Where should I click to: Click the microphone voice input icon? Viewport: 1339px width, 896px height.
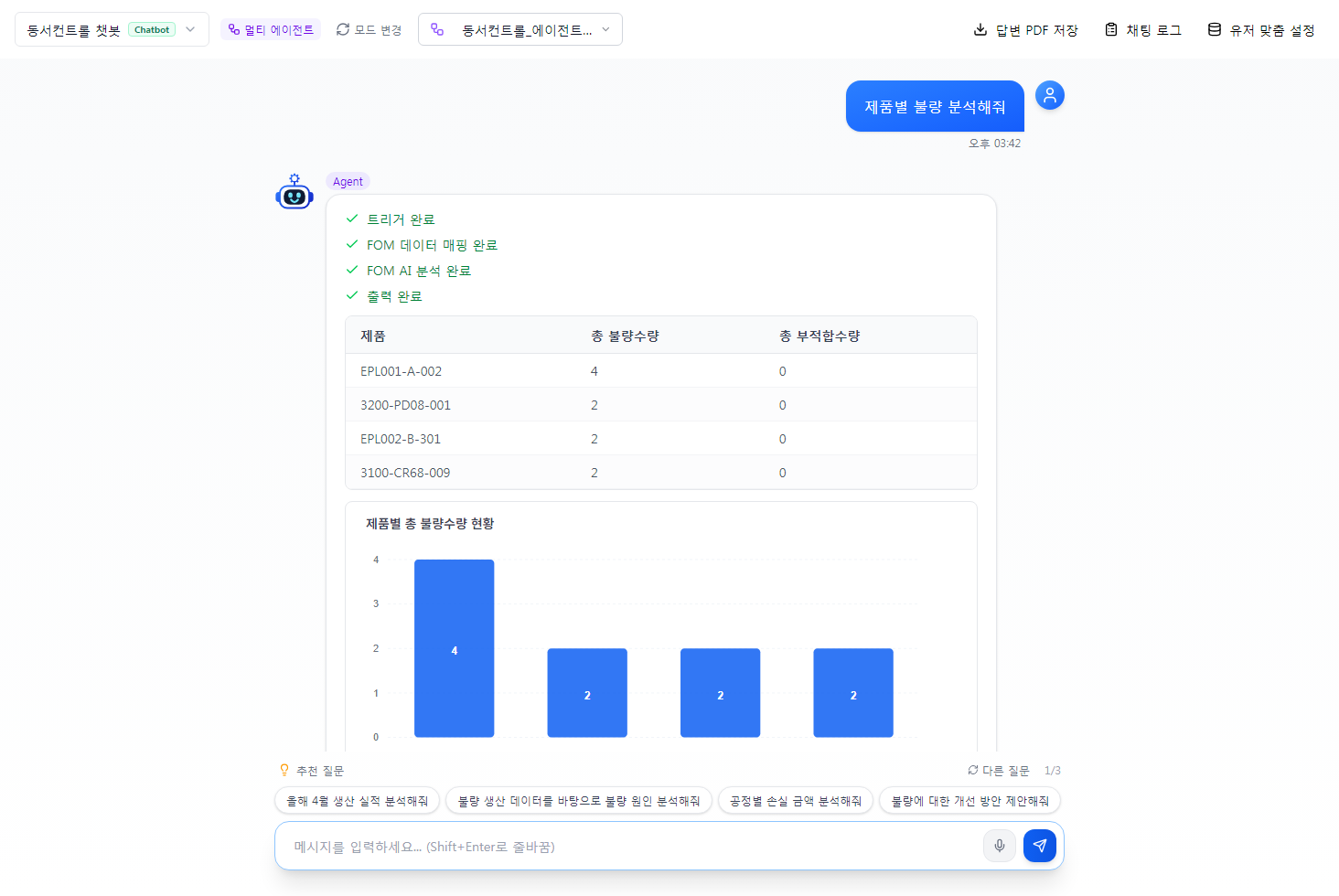[1000, 846]
